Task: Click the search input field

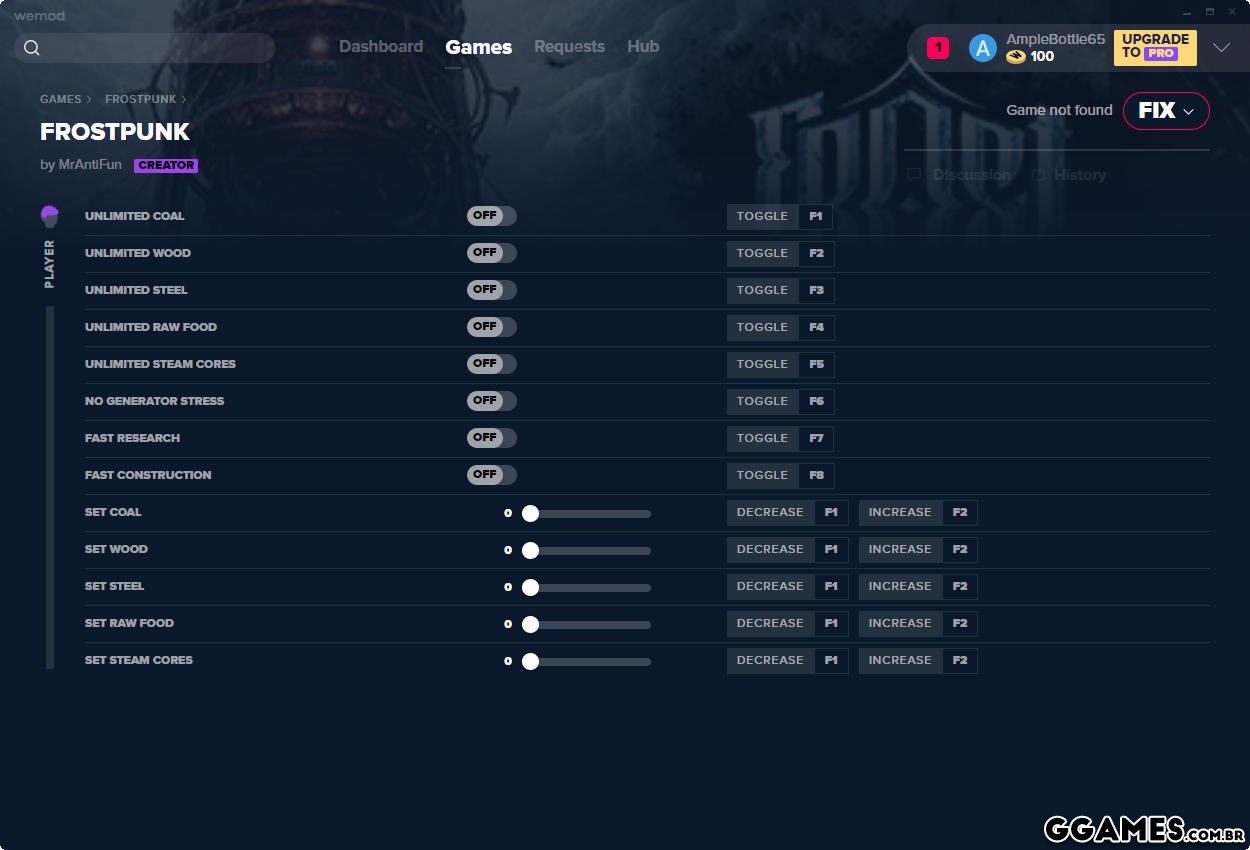Action: tap(155, 48)
